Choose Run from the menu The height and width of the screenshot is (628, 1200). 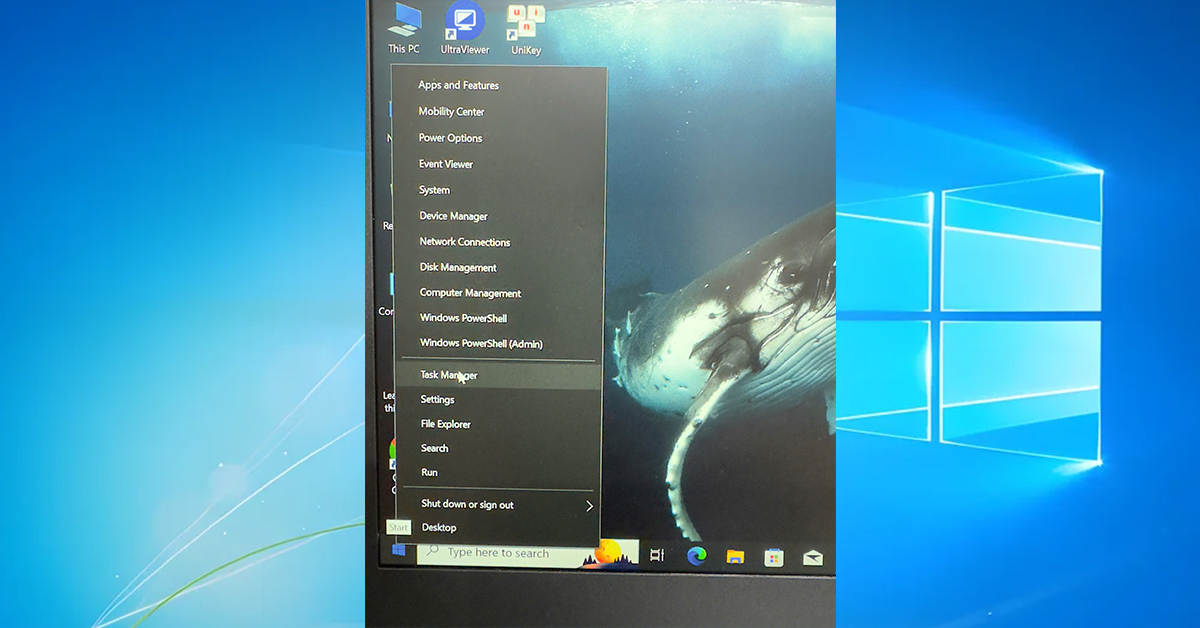[429, 472]
